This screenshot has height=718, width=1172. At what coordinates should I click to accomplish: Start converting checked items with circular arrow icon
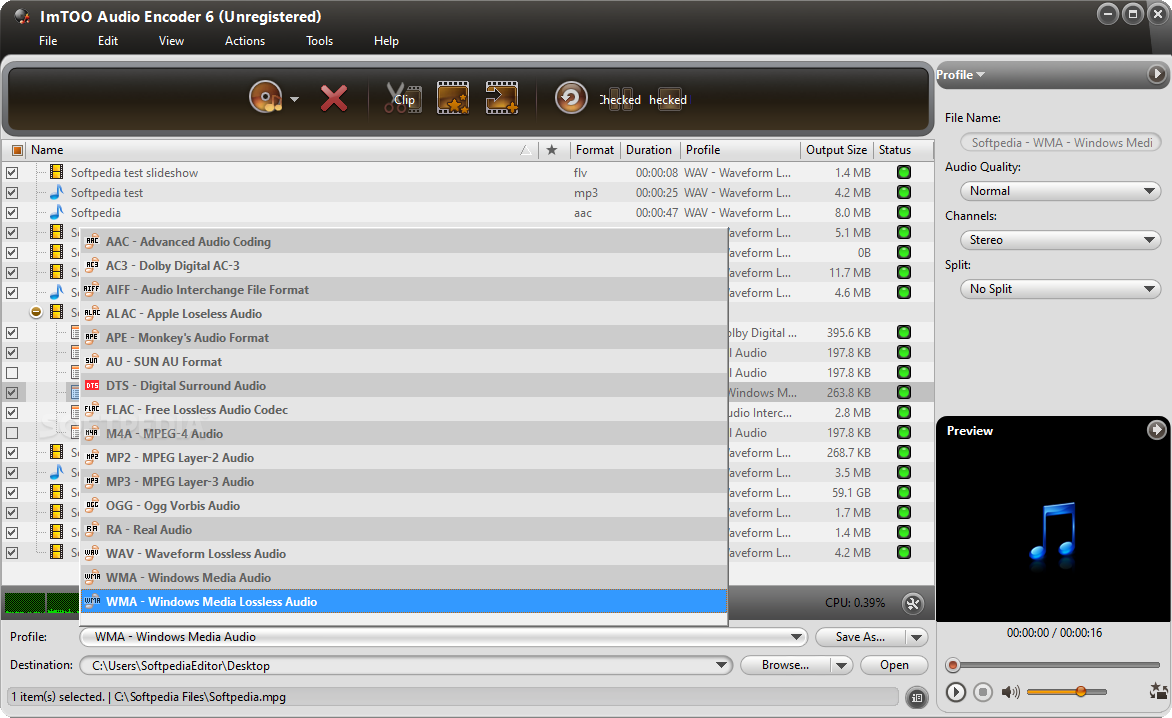[x=571, y=98]
